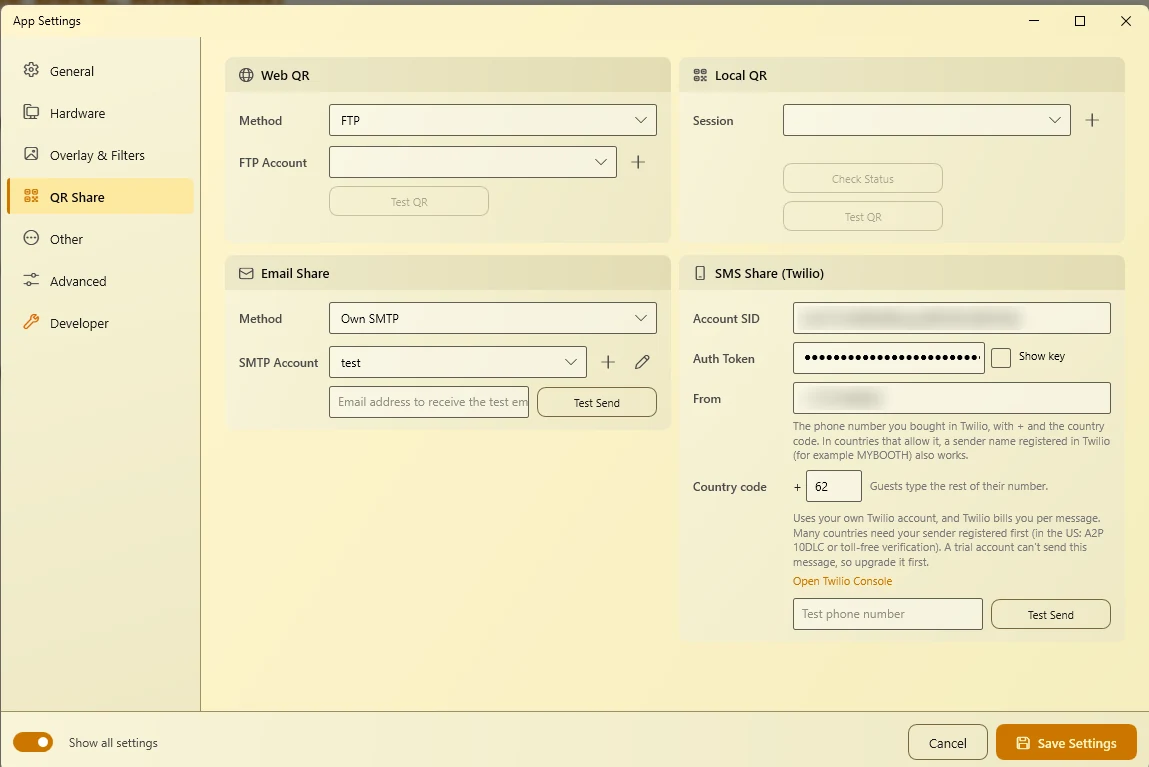Click the Overlay & Filters image icon
Screen dimensions: 1149x767
[31, 154]
